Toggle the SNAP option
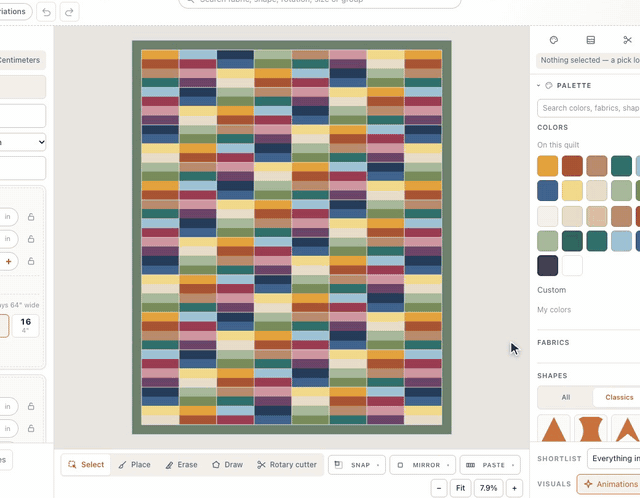The image size is (640, 498). point(352,465)
